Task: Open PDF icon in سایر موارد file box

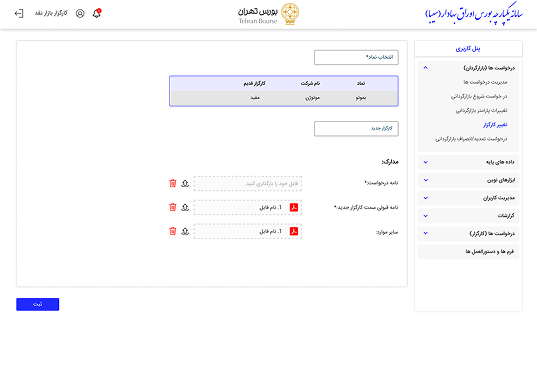Action: [294, 231]
